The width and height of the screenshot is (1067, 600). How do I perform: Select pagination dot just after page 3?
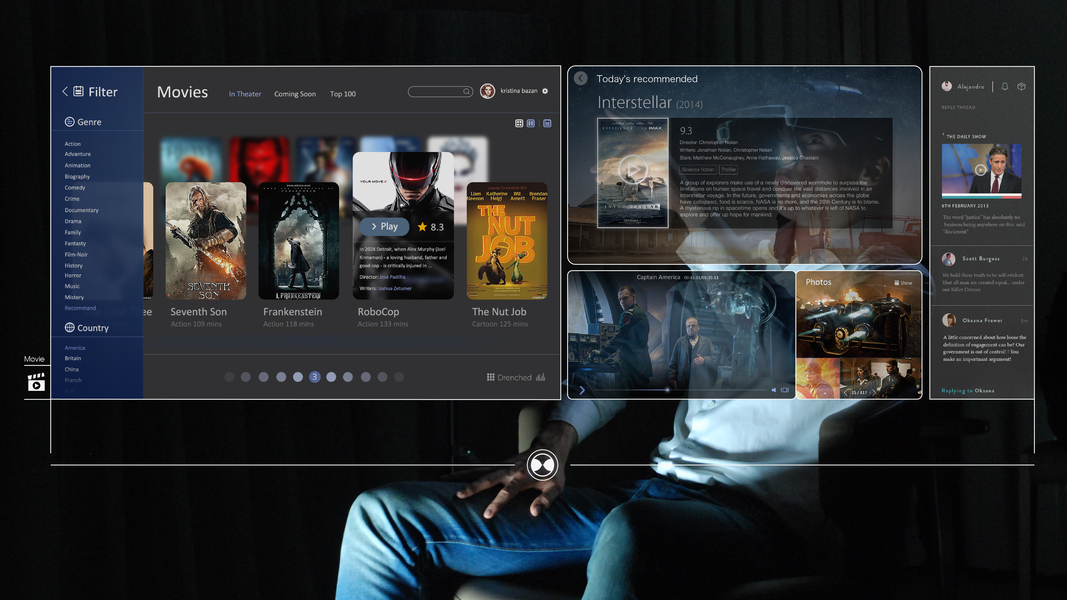click(x=331, y=377)
